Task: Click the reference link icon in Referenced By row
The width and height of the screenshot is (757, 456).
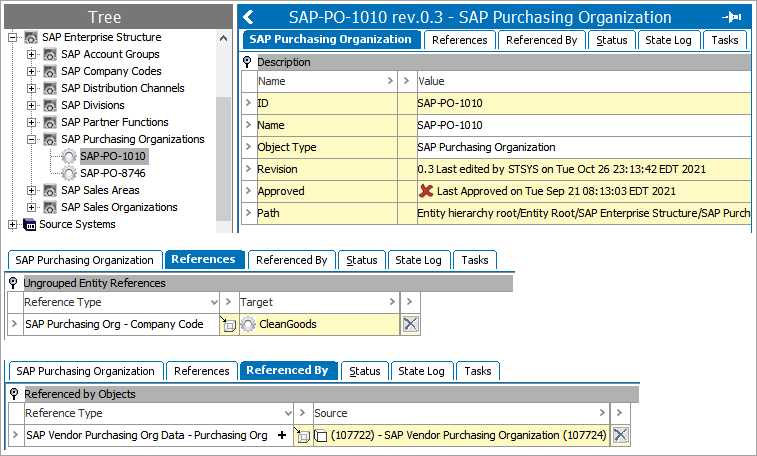Action: point(302,435)
